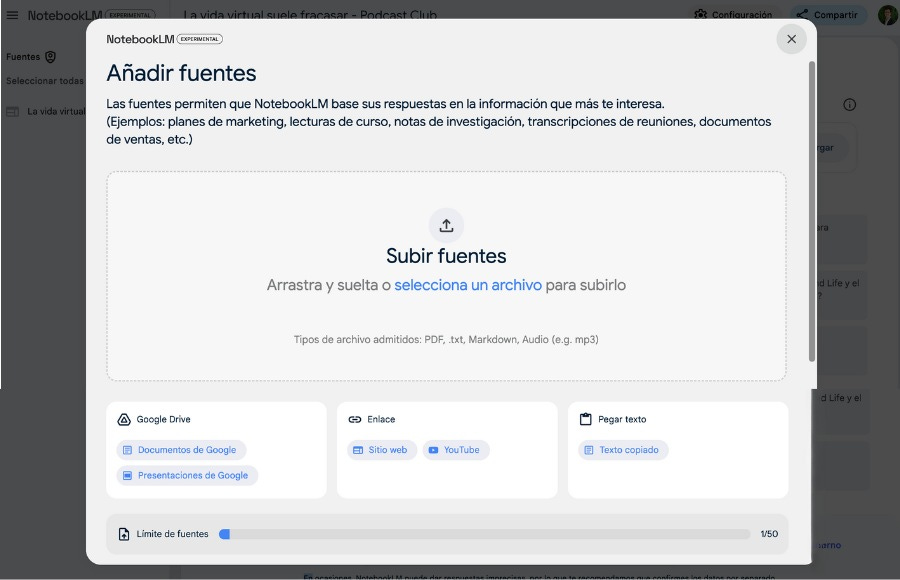The width and height of the screenshot is (900, 580).
Task: Click the dialog's vertical scrollbar
Action: click(x=812, y=211)
